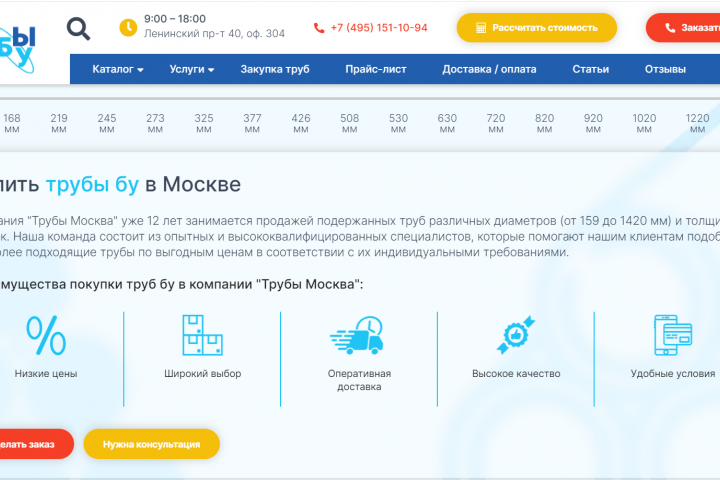Click the yellow clock icon by working hours
The width and height of the screenshot is (720, 480).
pyautogui.click(x=129, y=28)
